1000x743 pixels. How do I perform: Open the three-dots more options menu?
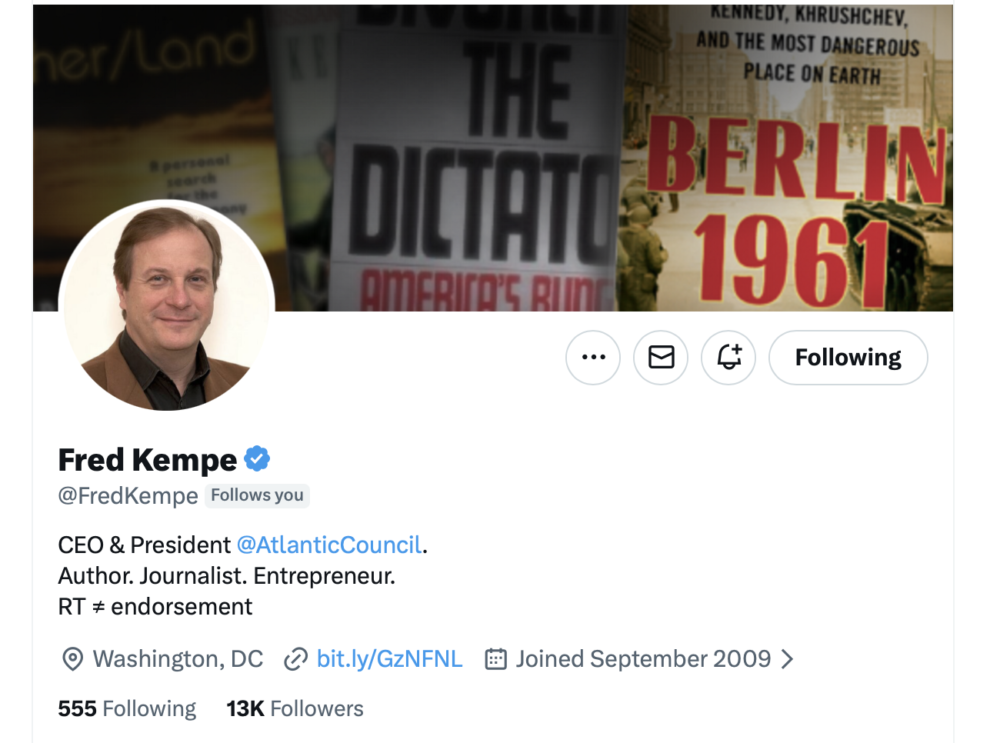(x=593, y=358)
